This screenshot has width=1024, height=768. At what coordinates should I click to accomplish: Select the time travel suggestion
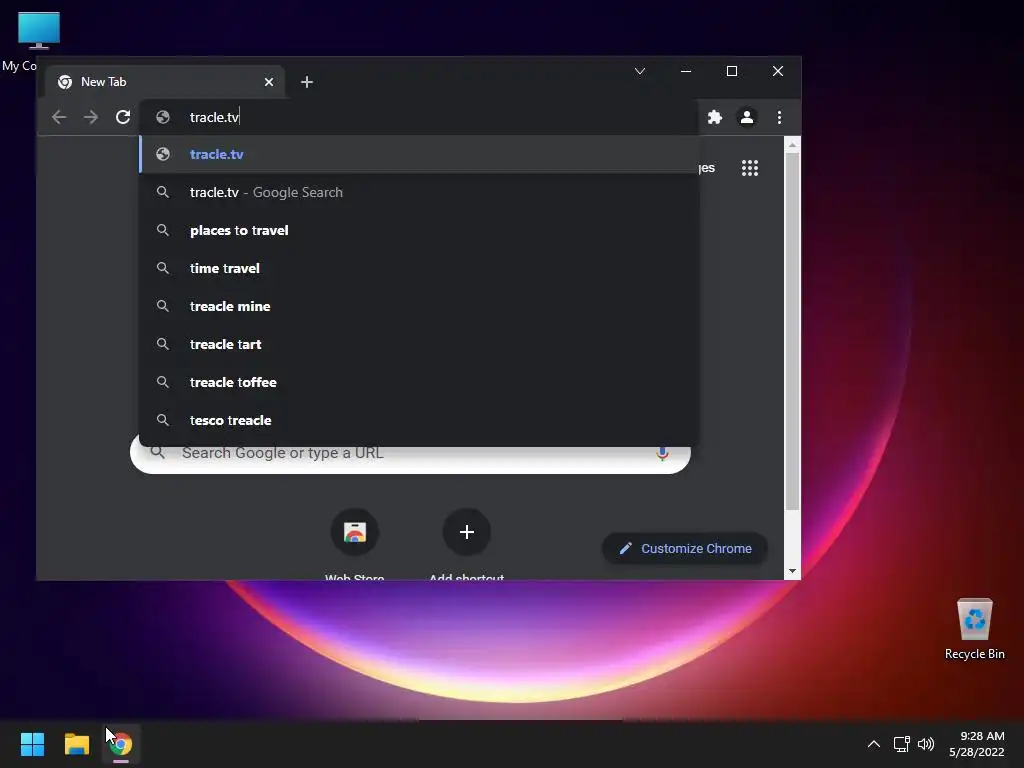click(419, 268)
